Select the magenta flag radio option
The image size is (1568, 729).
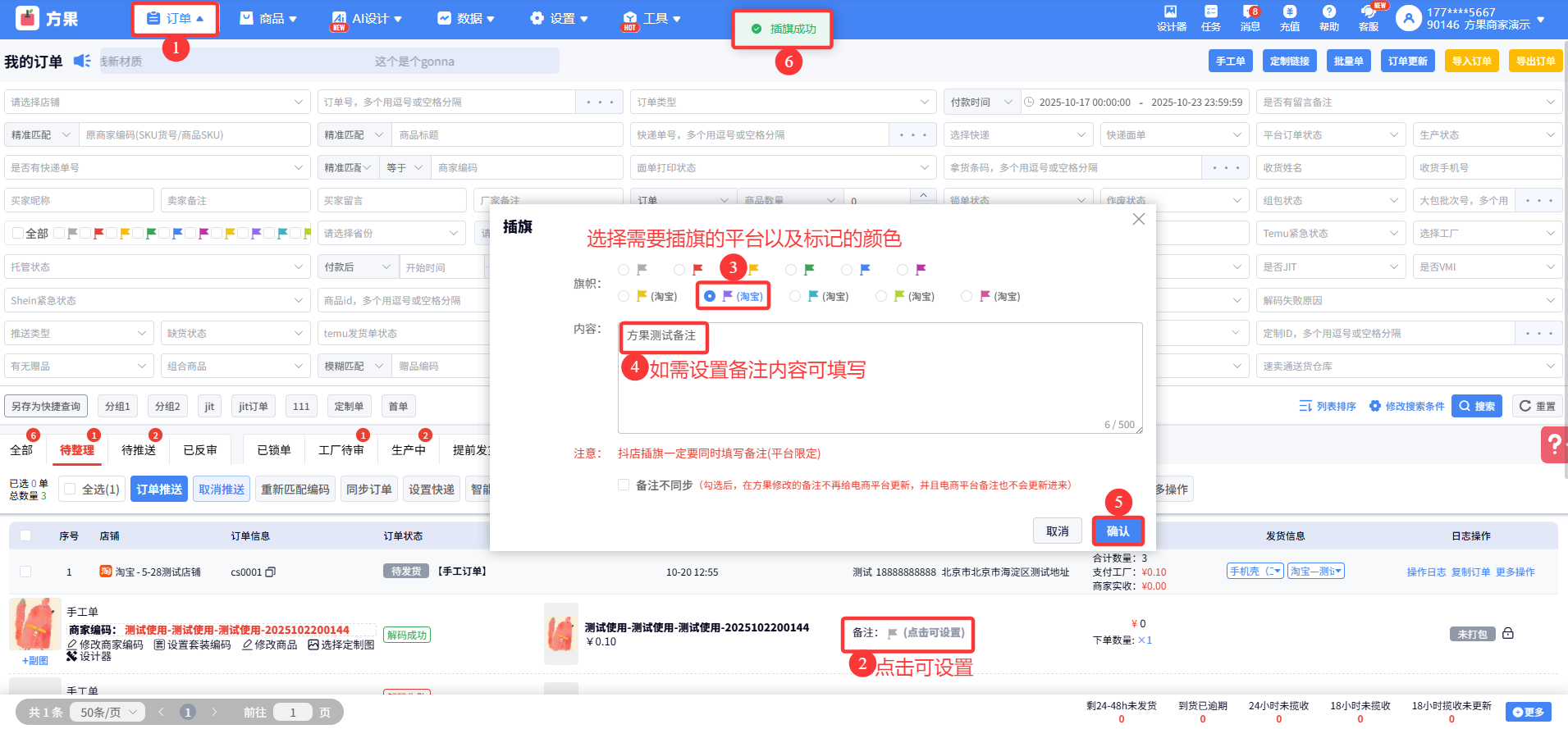point(903,269)
